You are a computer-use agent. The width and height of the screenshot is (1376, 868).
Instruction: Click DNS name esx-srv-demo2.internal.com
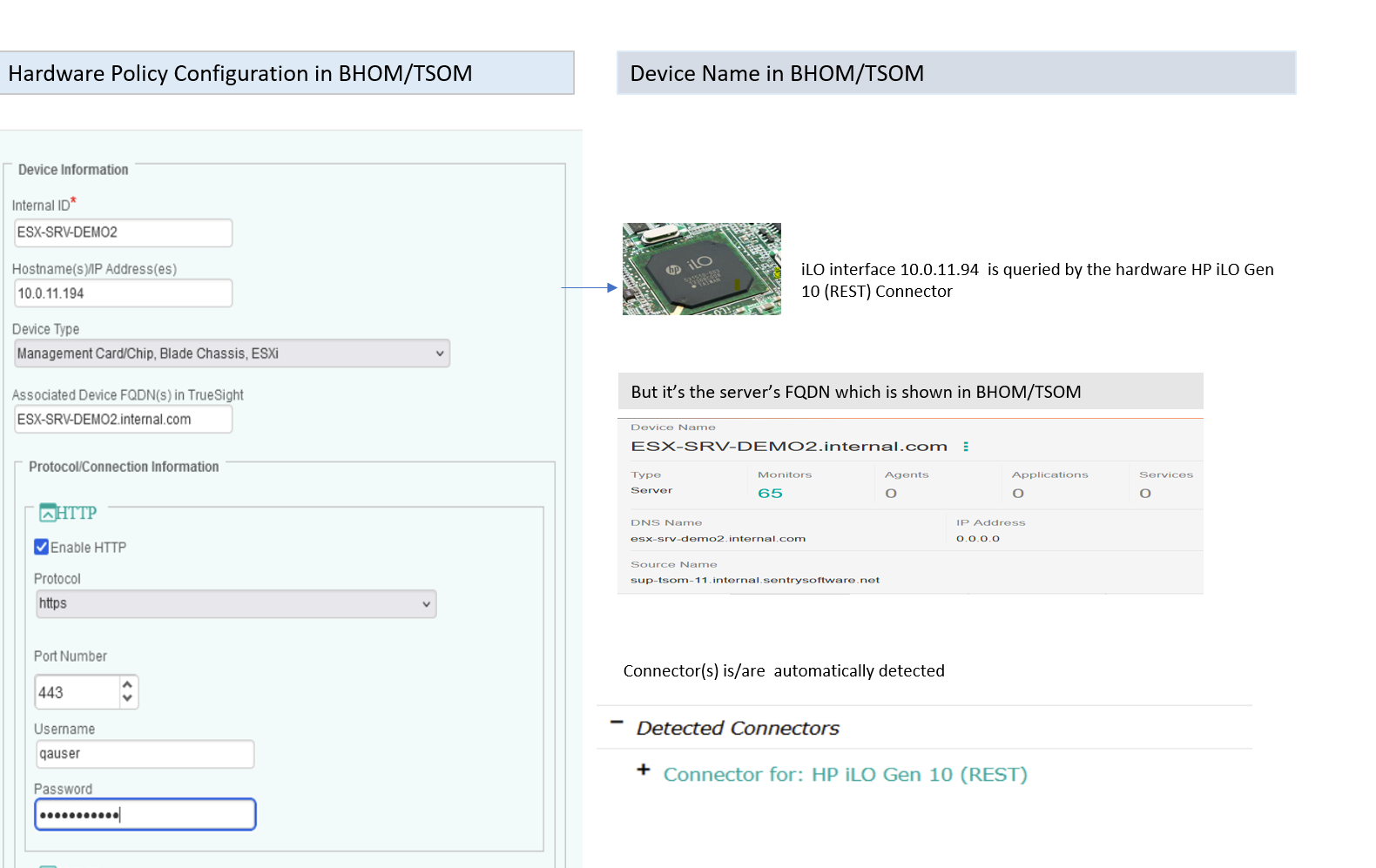[718, 539]
